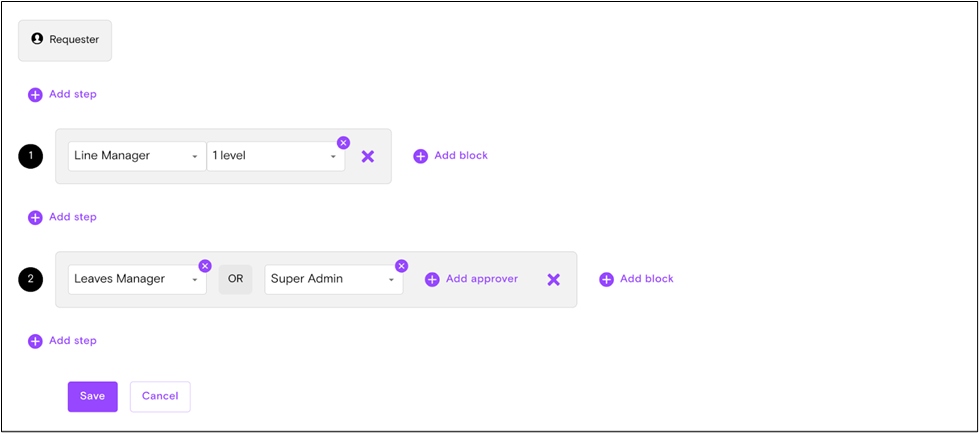The image size is (979, 433).
Task: Click plus icon of Add step above step 1
Action: [x=35, y=95]
